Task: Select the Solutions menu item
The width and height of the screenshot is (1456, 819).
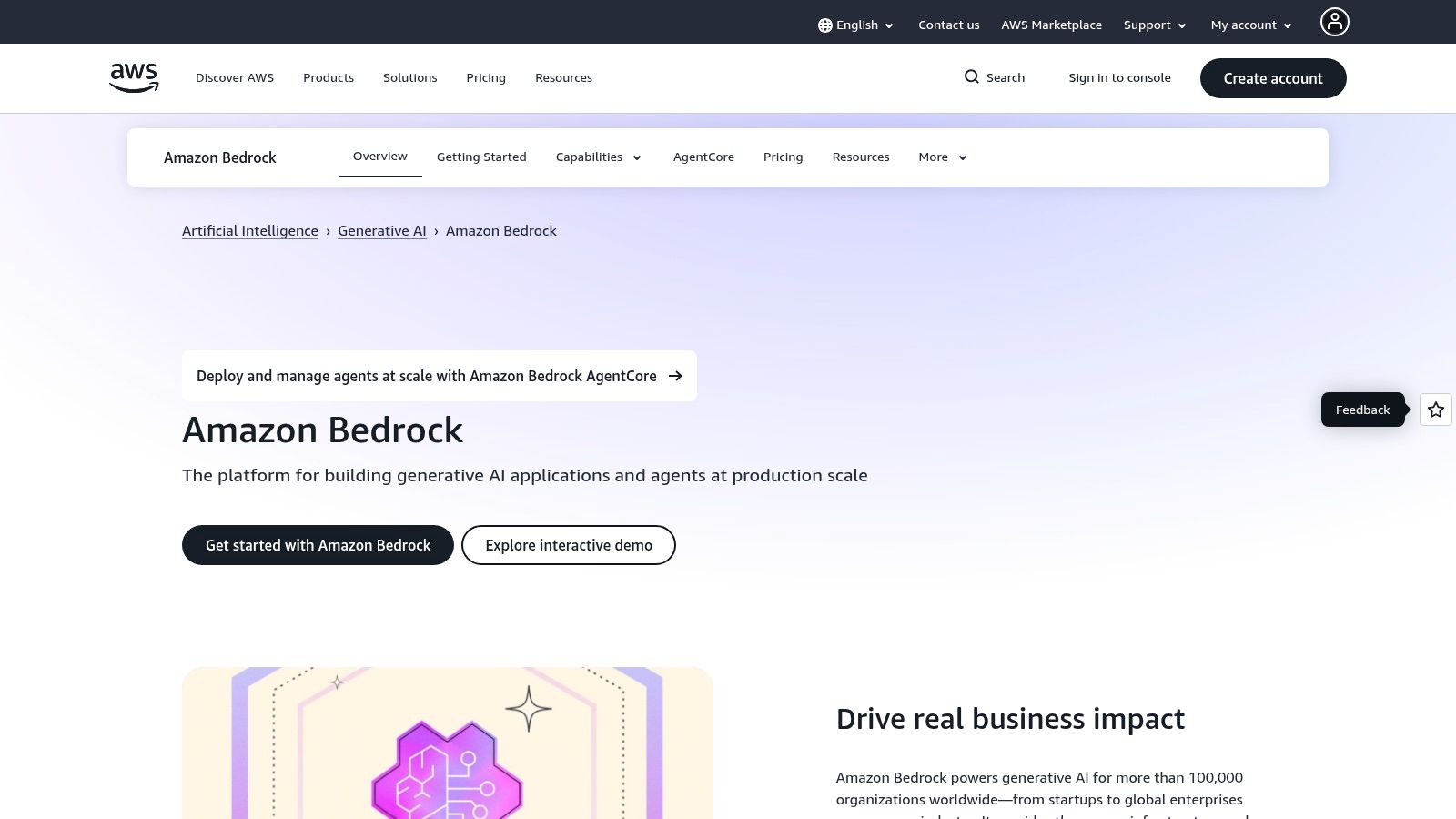Action: [409, 77]
